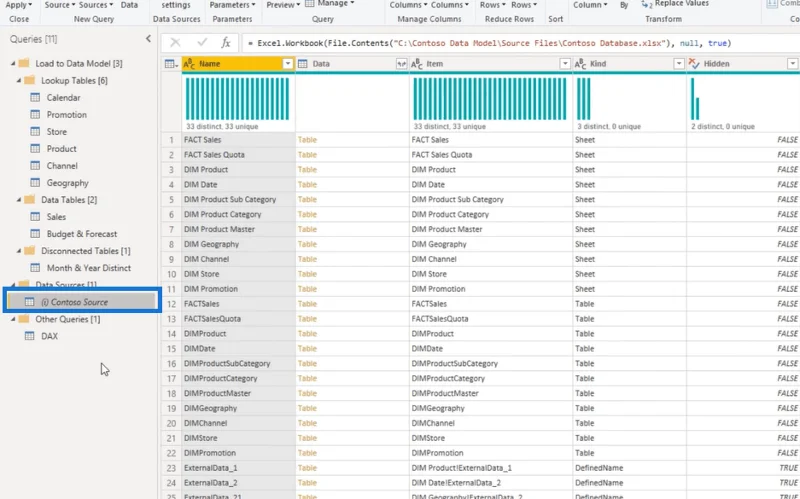Select the Budget & Forecast query
The width and height of the screenshot is (800, 499).
click(82, 234)
